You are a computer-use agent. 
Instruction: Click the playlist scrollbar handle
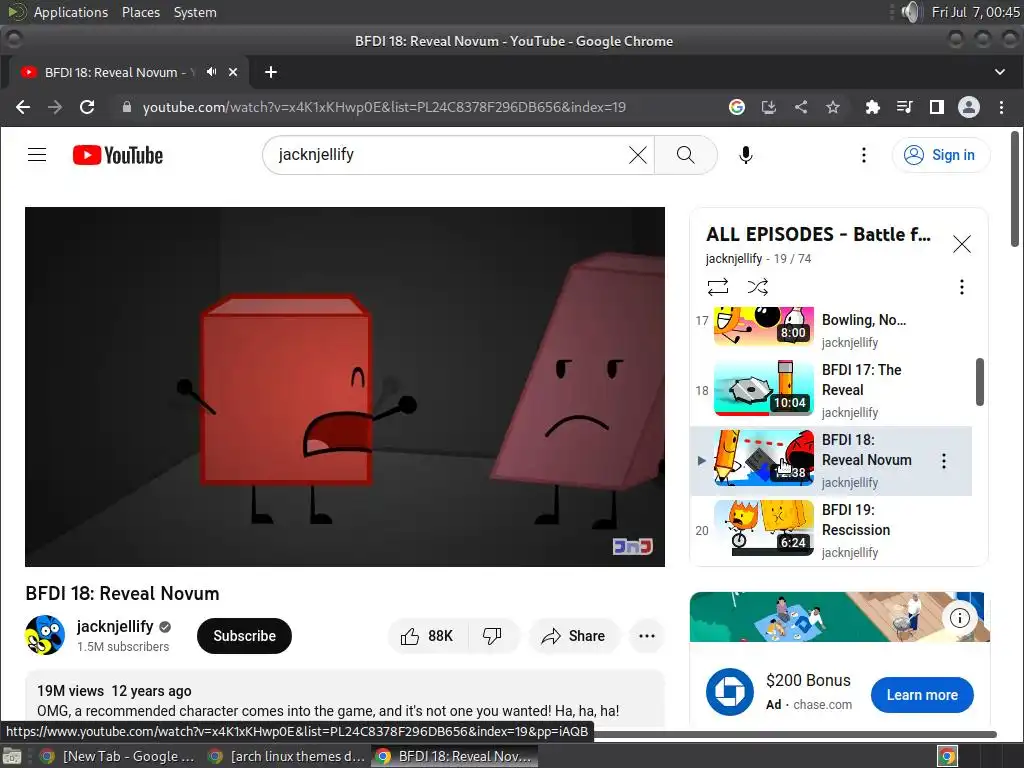[980, 382]
